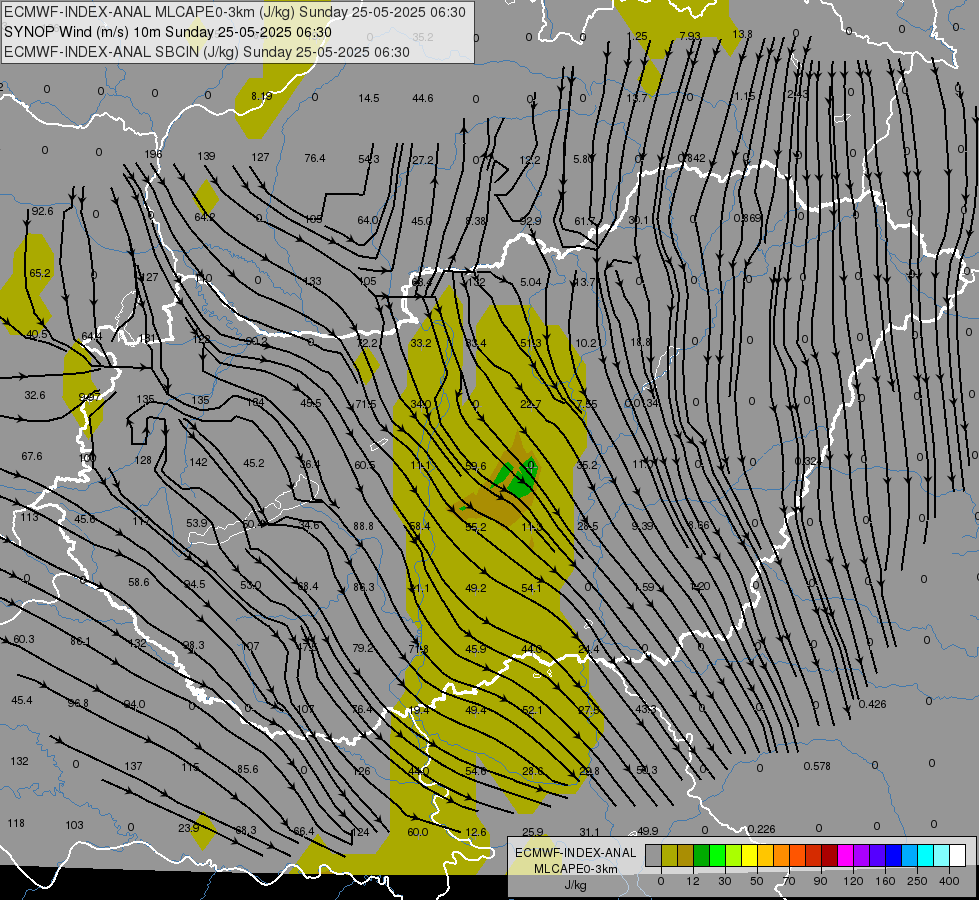Click the legend tick label 30
This screenshot has height=900, width=979.
(724, 881)
